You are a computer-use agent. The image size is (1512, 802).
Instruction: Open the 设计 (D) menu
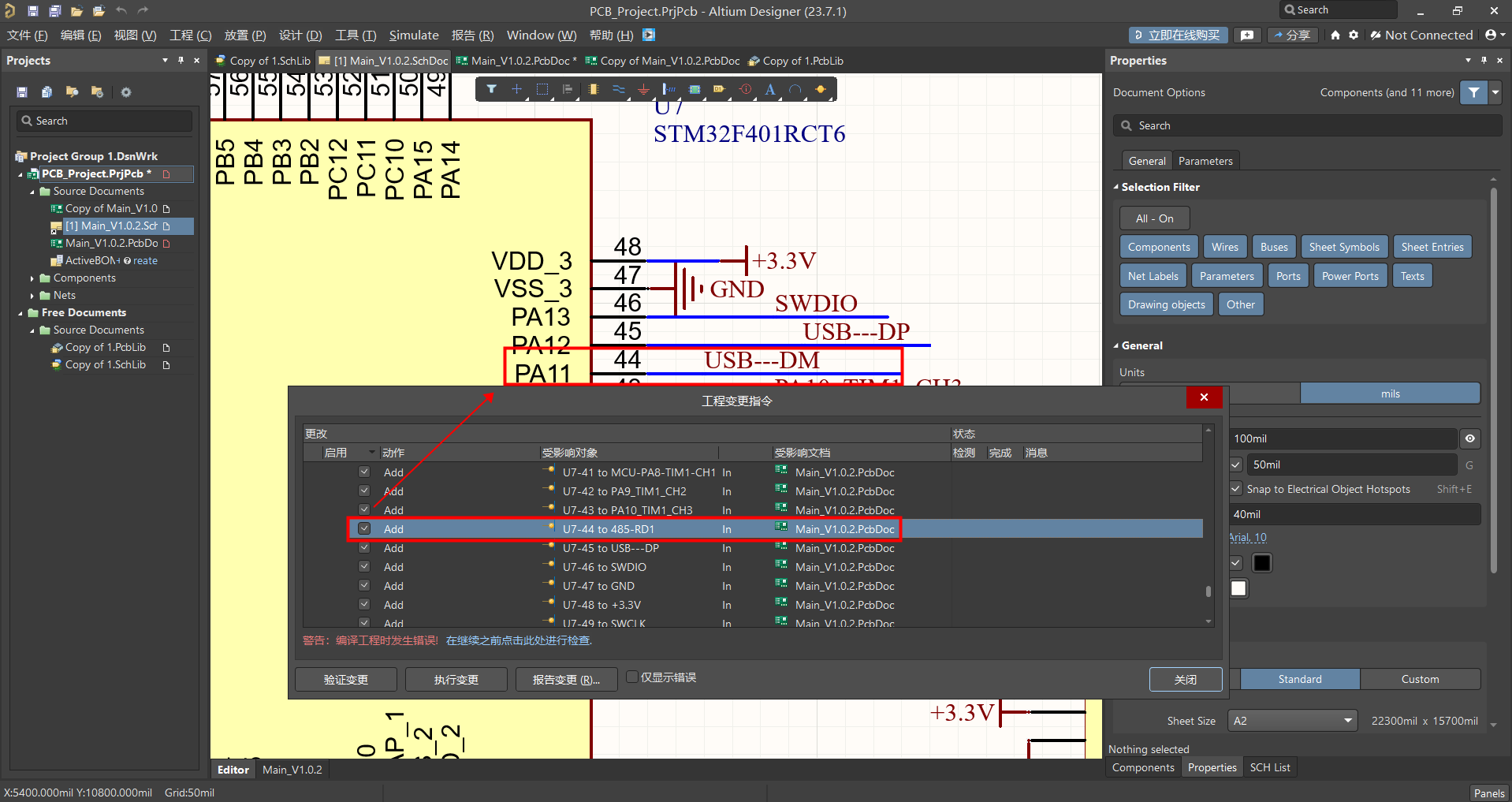pos(300,35)
